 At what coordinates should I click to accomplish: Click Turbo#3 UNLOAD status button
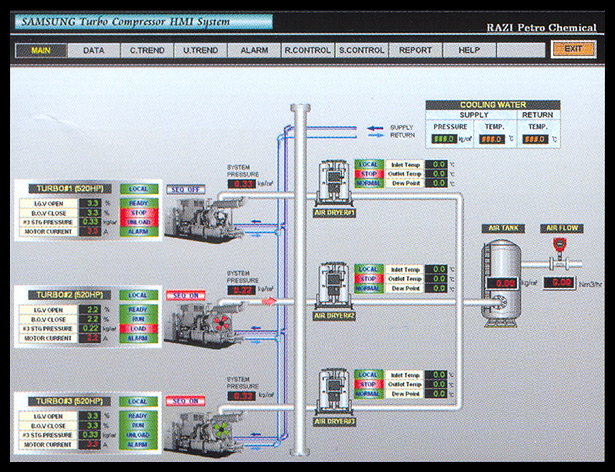(x=138, y=435)
